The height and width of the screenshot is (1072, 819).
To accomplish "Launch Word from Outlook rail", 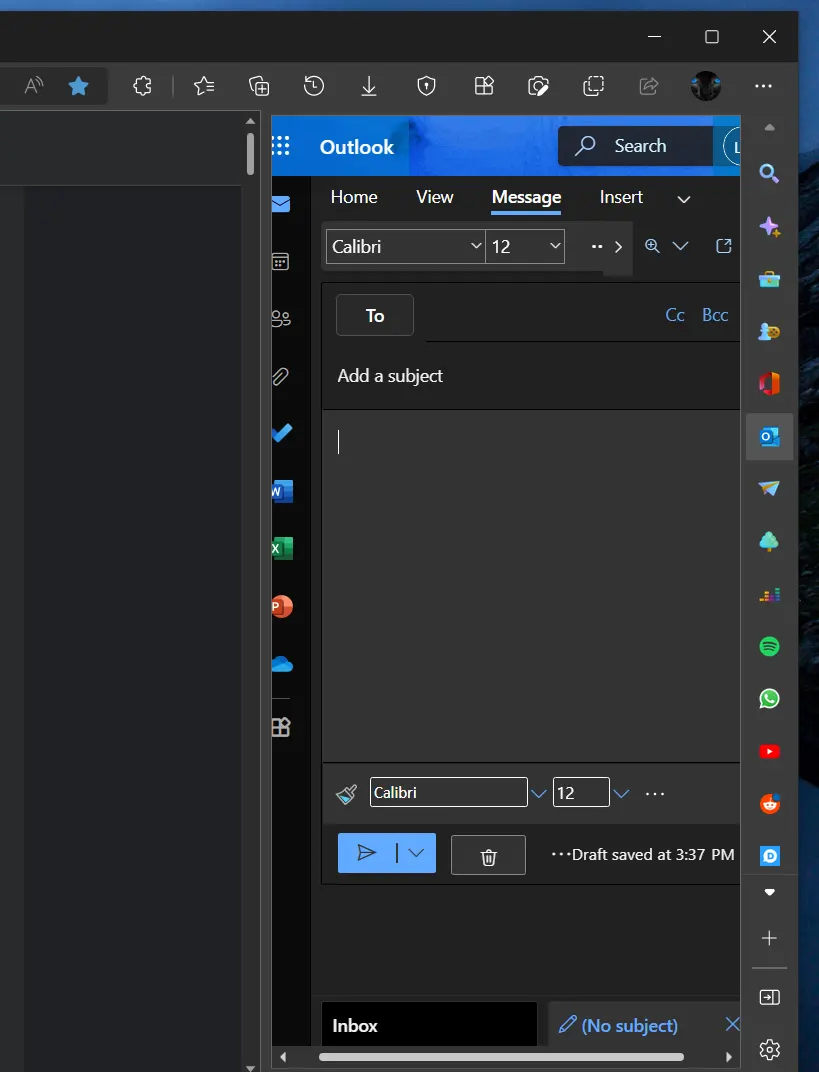I will pyautogui.click(x=282, y=491).
